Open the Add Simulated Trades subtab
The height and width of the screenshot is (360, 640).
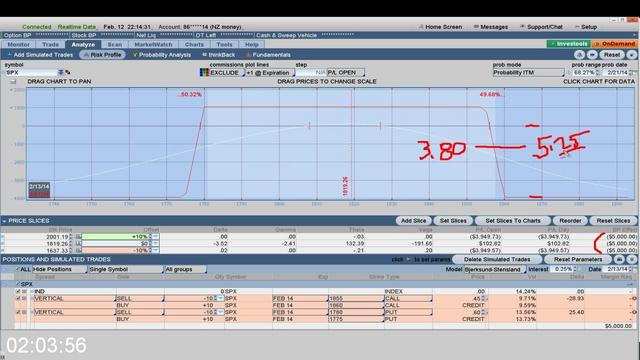[40, 55]
